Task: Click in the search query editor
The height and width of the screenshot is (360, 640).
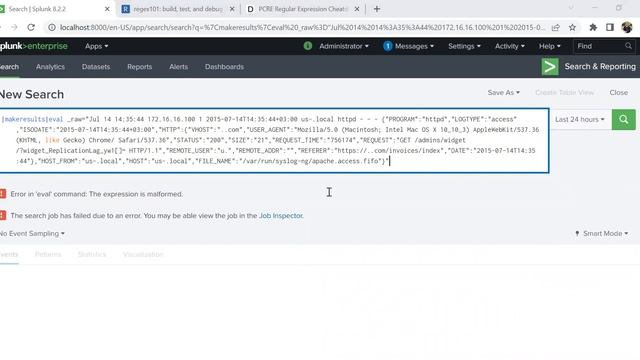Action: (274, 140)
